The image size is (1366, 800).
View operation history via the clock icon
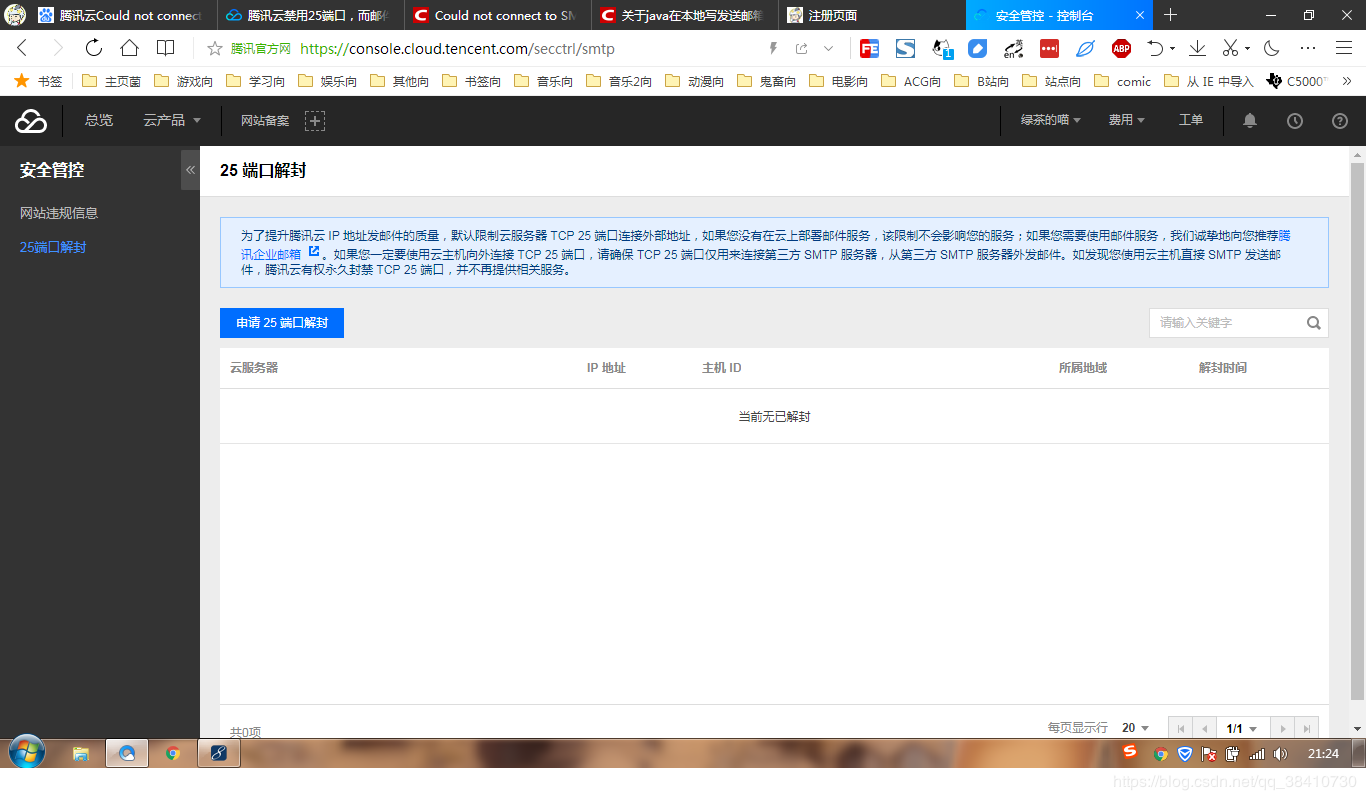click(1295, 120)
